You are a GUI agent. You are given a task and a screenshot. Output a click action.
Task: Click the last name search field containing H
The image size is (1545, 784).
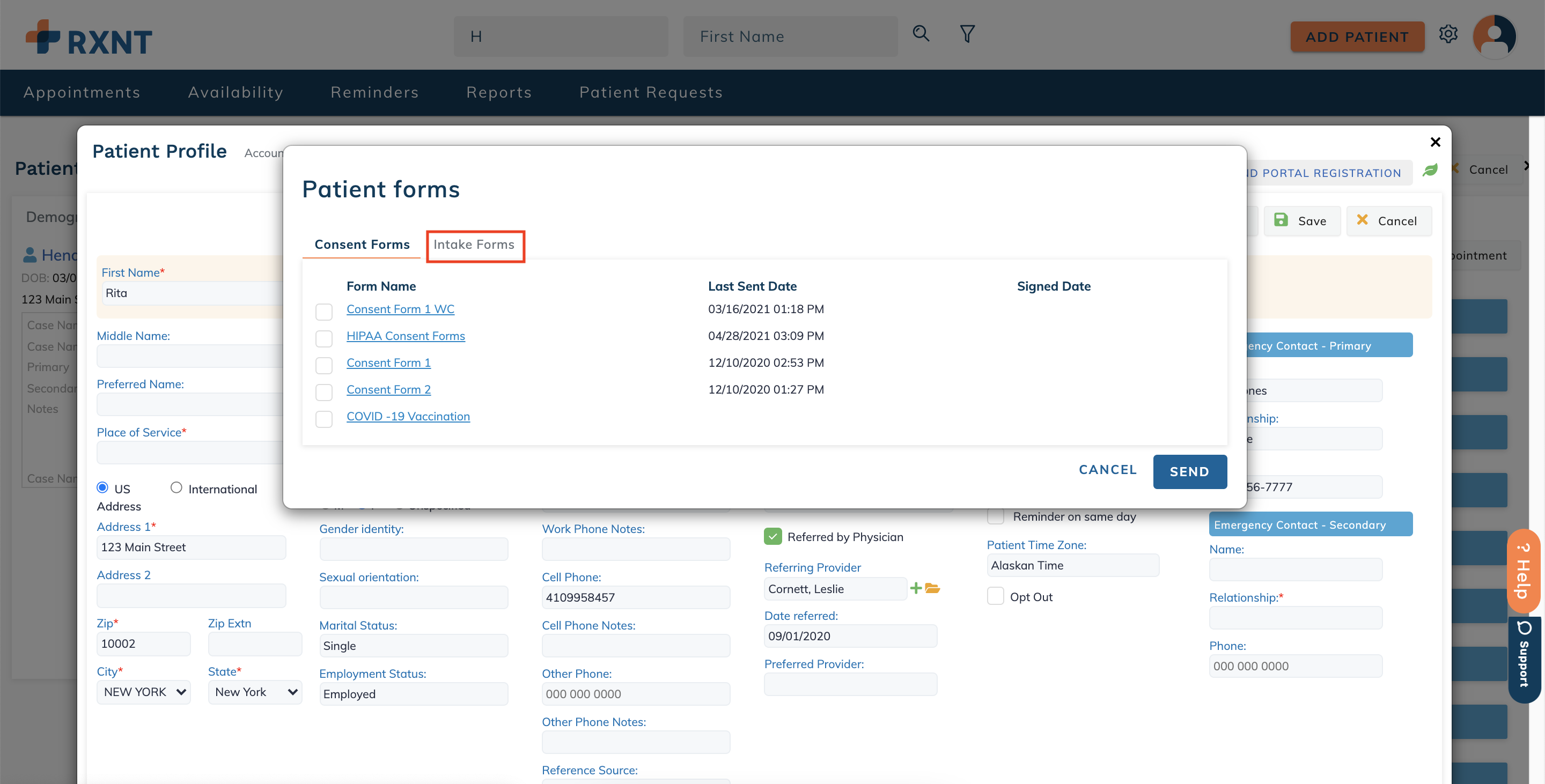[561, 36]
